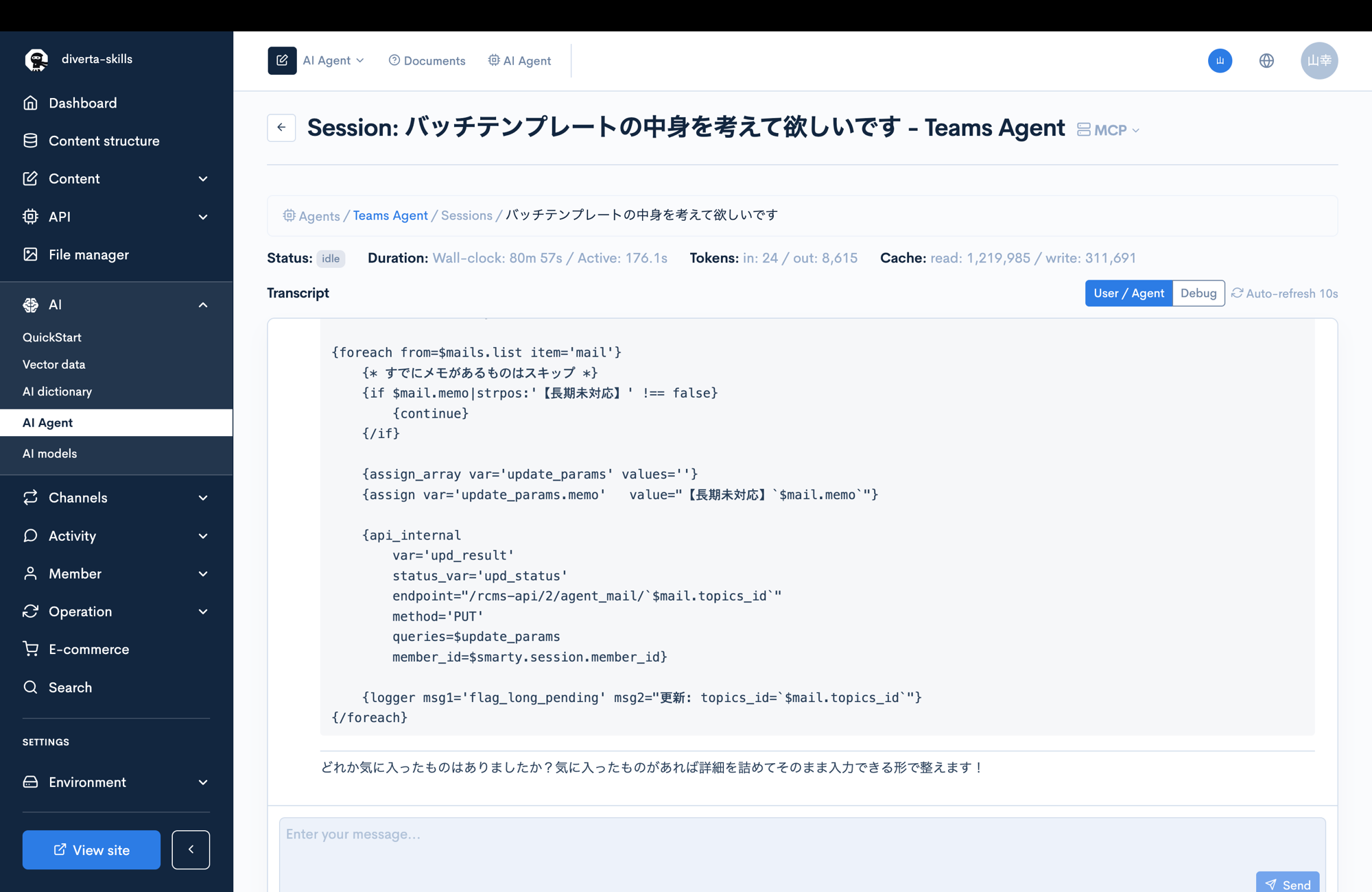
Task: Click the Activity chat bubble icon
Action: [x=30, y=535]
